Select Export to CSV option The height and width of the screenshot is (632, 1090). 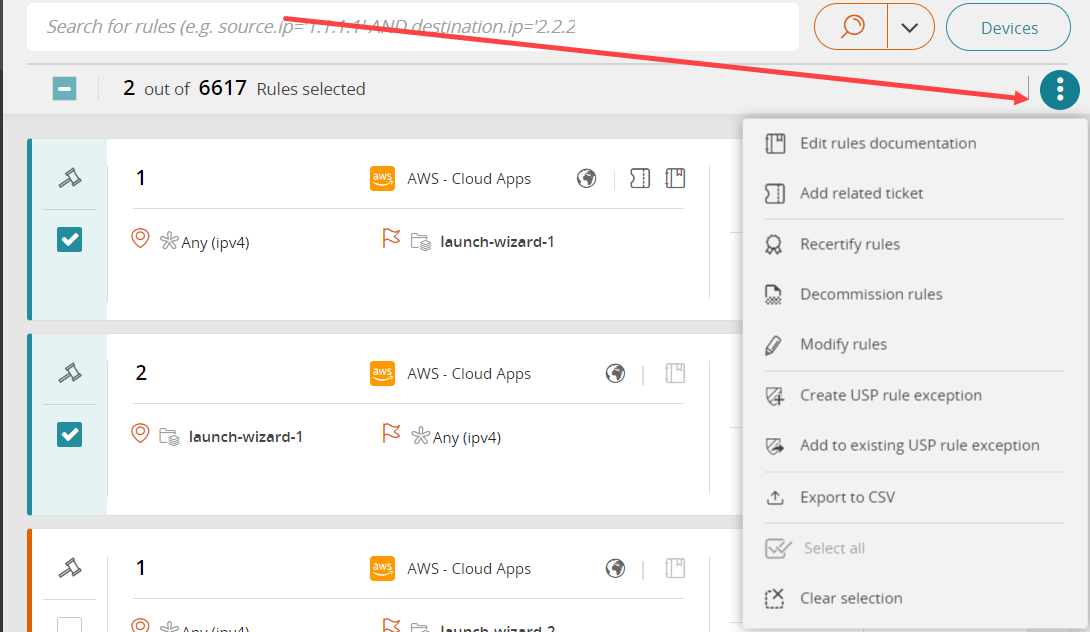[847, 497]
